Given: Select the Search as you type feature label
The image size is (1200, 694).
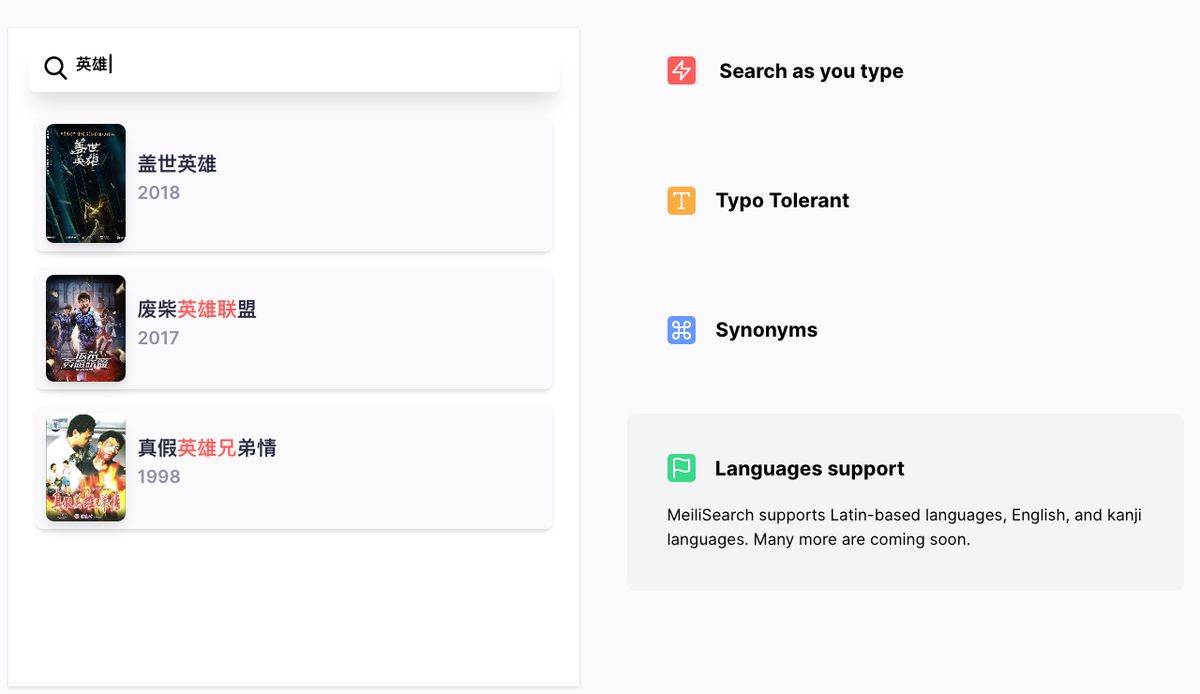Looking at the screenshot, I should (811, 71).
